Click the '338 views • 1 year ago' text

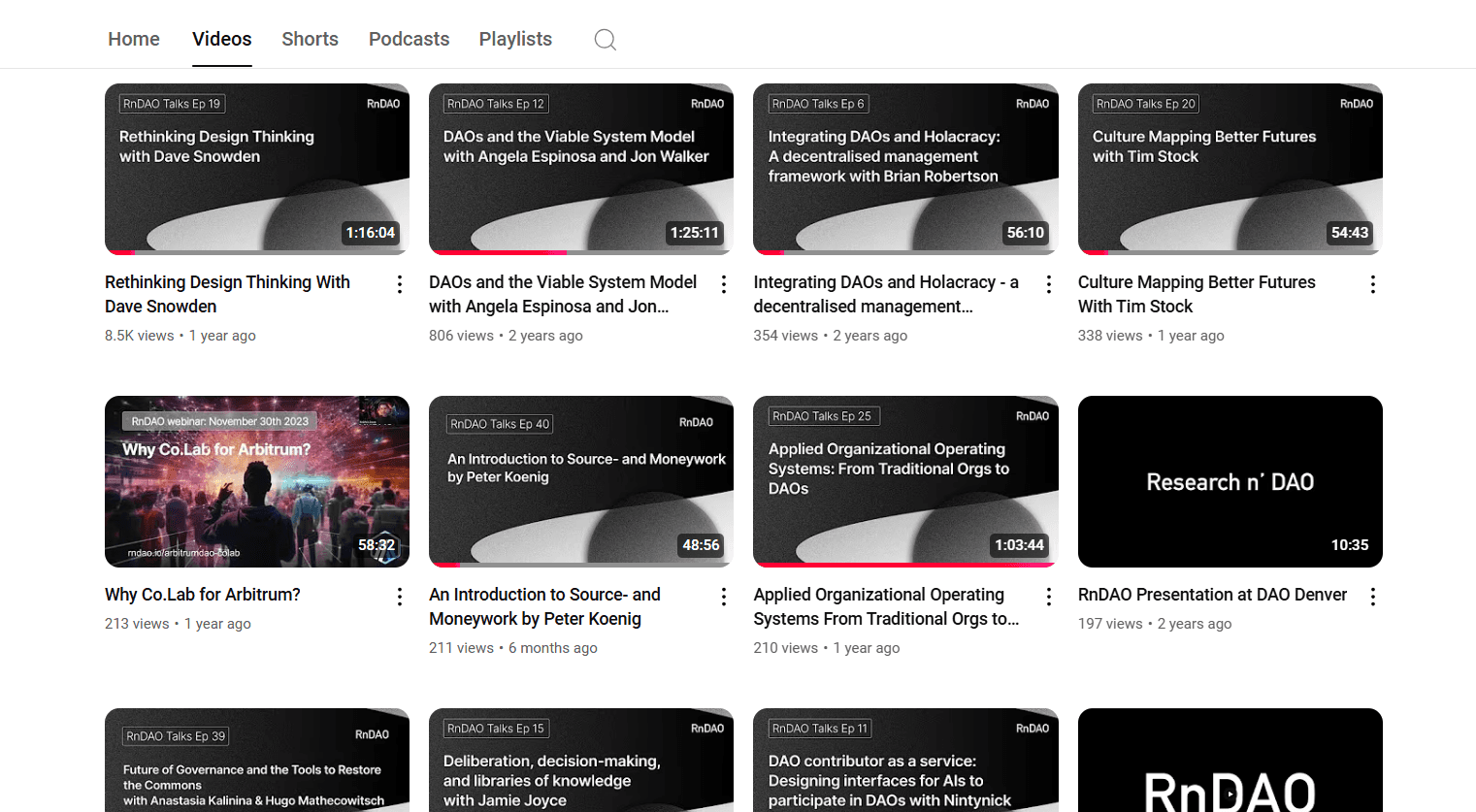point(1151,336)
